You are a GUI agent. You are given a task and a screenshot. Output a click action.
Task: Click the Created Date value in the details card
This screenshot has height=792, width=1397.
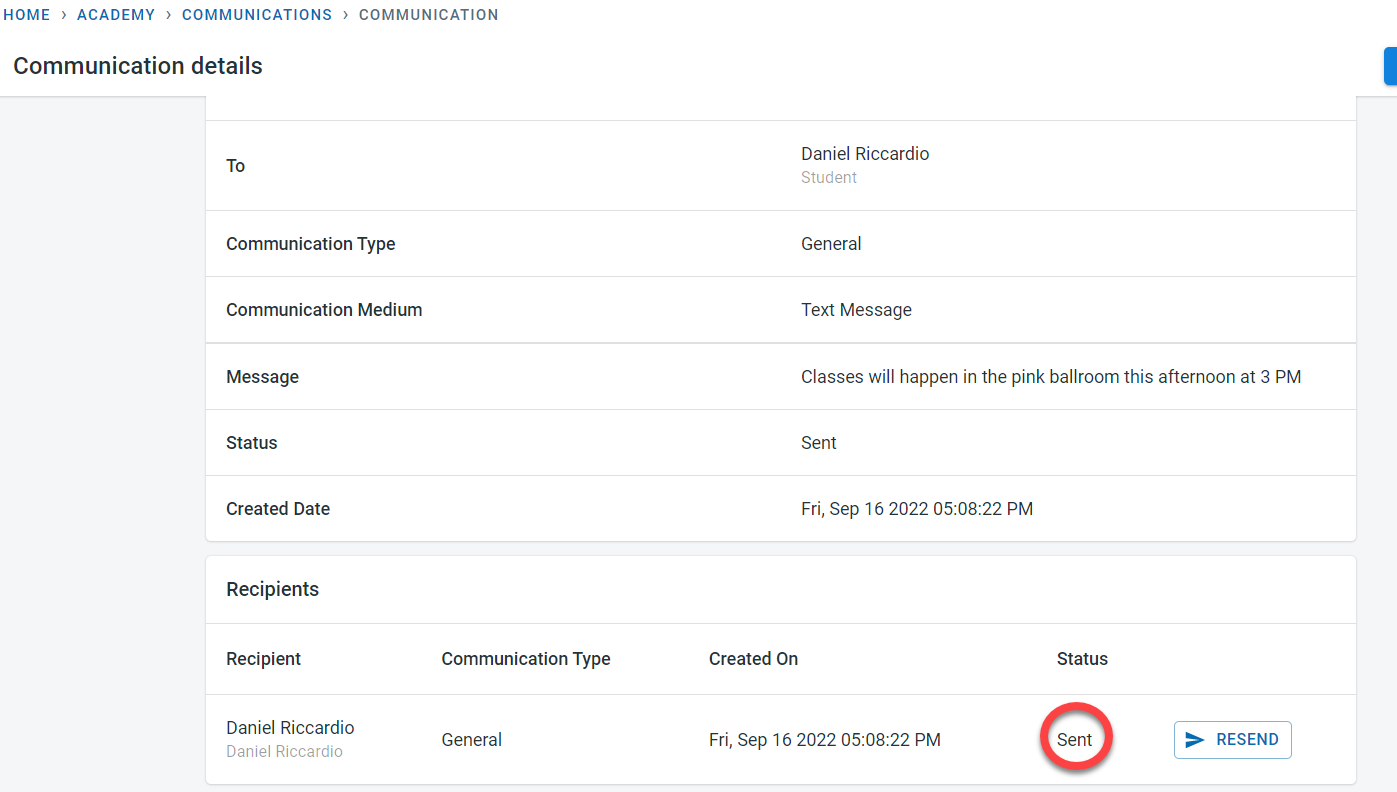[x=916, y=509]
